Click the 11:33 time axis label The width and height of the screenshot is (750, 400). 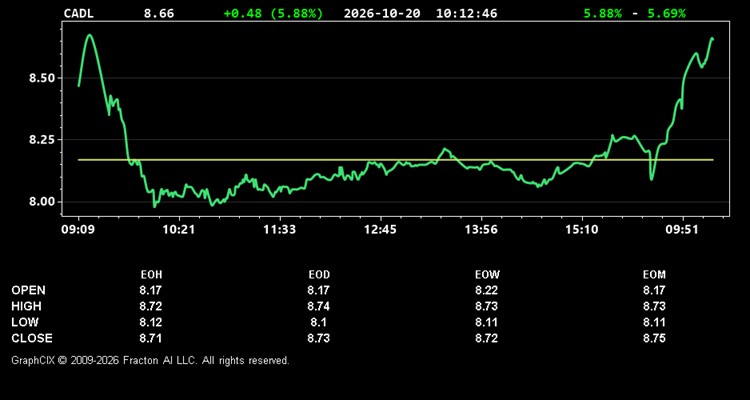pyautogui.click(x=279, y=230)
